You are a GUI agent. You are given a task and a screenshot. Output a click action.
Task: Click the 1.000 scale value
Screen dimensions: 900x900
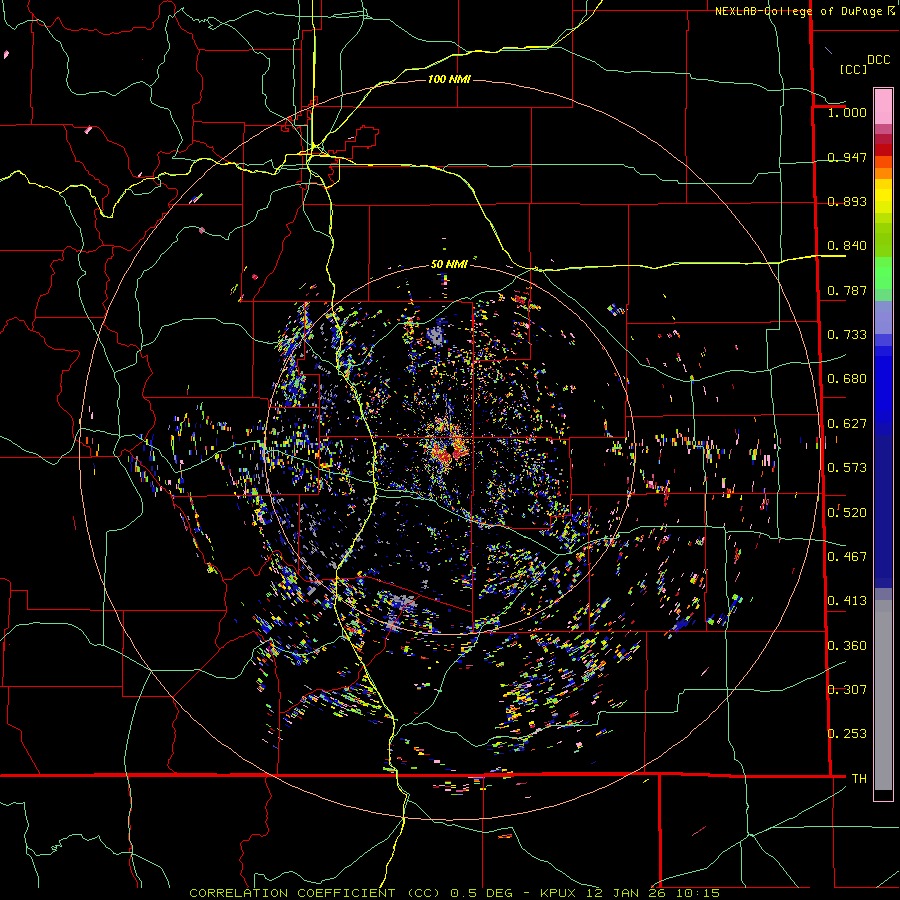pos(847,112)
